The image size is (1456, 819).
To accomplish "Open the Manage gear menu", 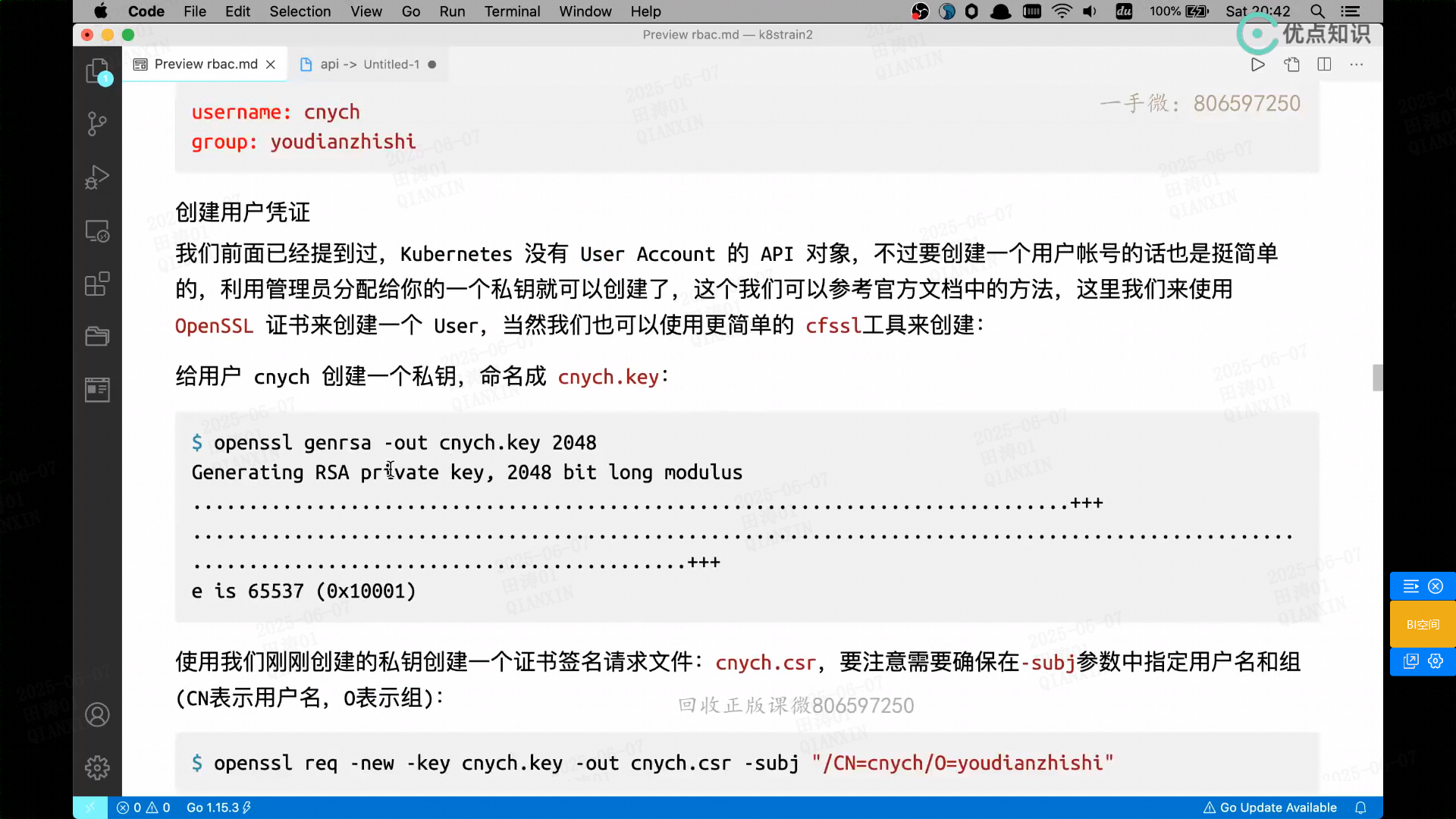I will [97, 767].
